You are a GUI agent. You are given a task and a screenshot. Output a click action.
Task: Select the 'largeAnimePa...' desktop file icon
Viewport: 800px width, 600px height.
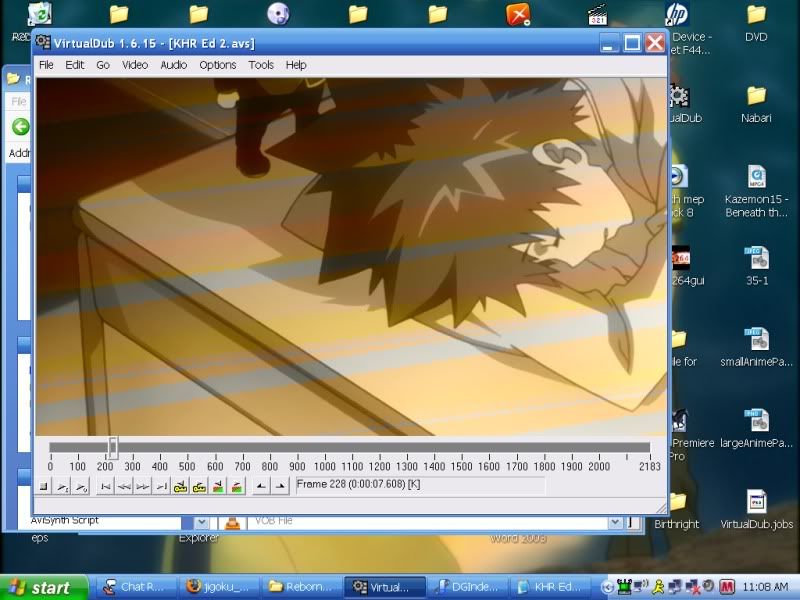click(757, 428)
